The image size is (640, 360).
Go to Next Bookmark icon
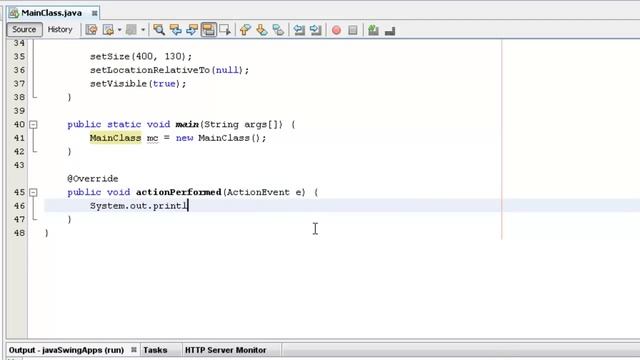[x=262, y=30]
